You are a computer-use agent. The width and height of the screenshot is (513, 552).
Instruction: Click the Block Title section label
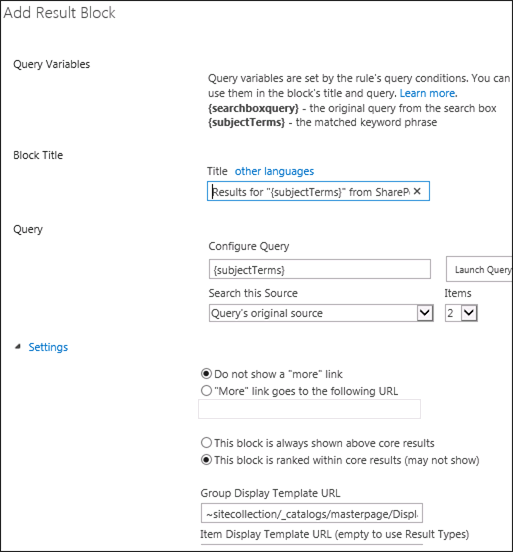pos(38,155)
